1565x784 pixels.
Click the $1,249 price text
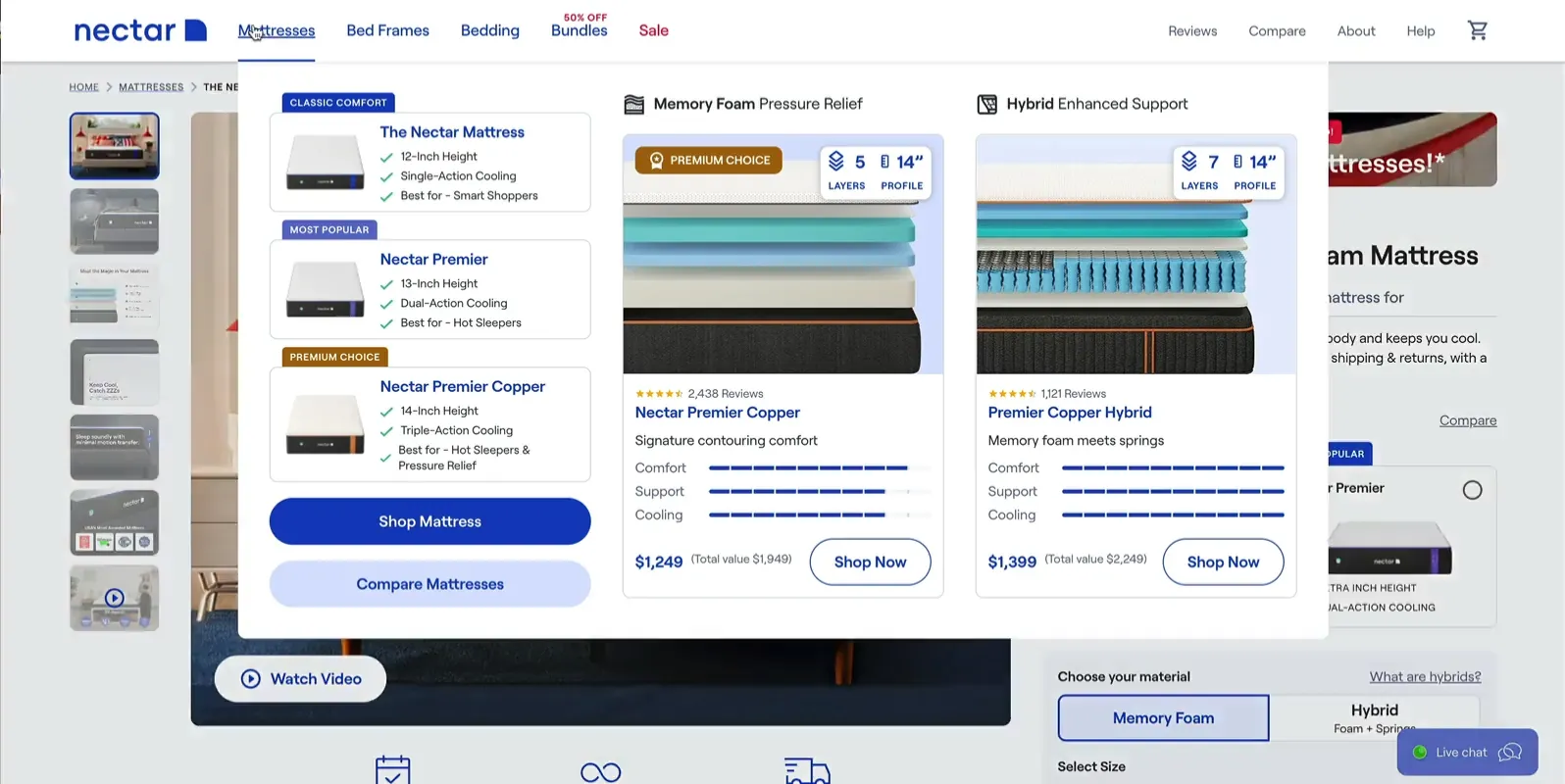coord(659,562)
